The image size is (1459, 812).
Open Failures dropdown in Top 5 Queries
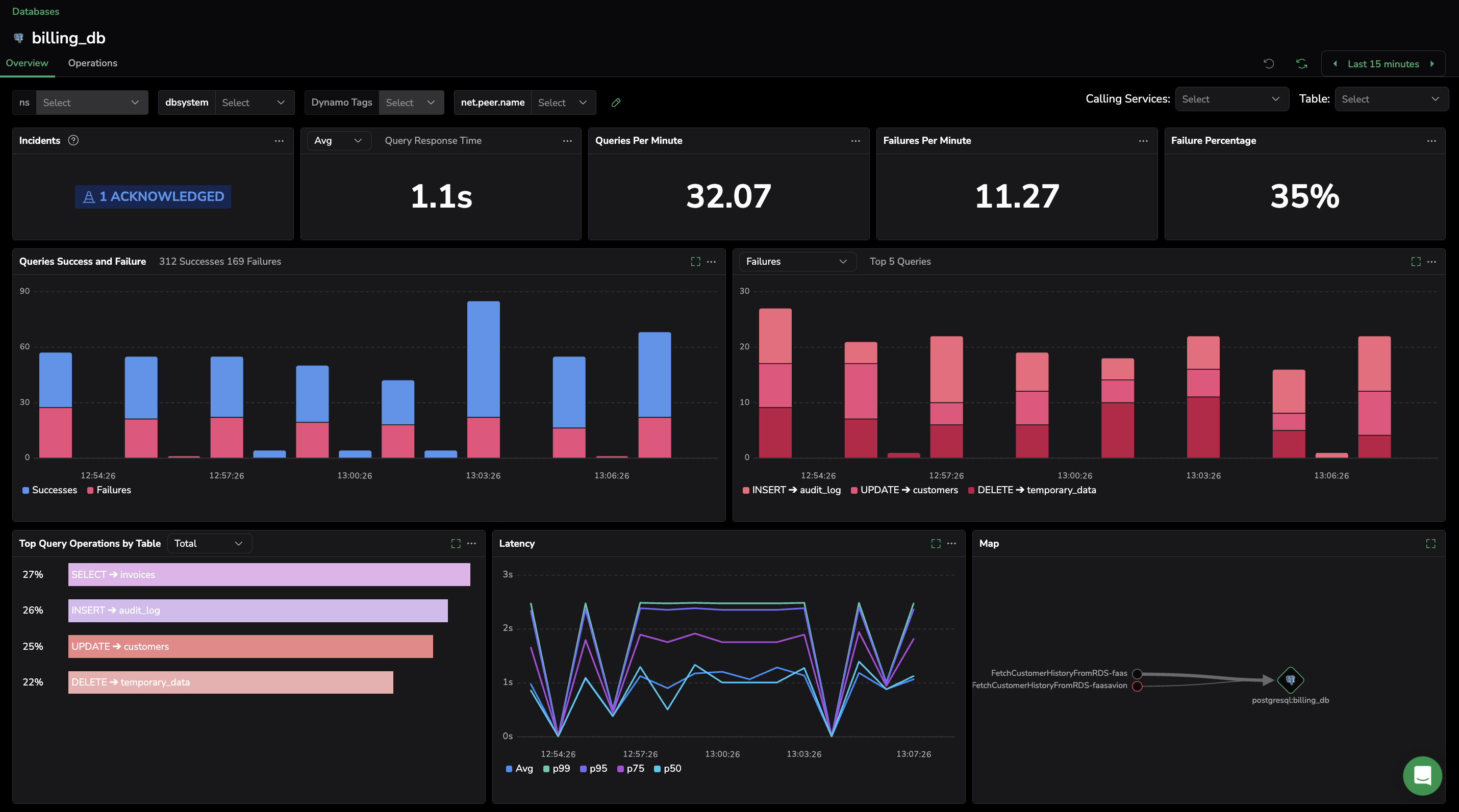coord(797,262)
